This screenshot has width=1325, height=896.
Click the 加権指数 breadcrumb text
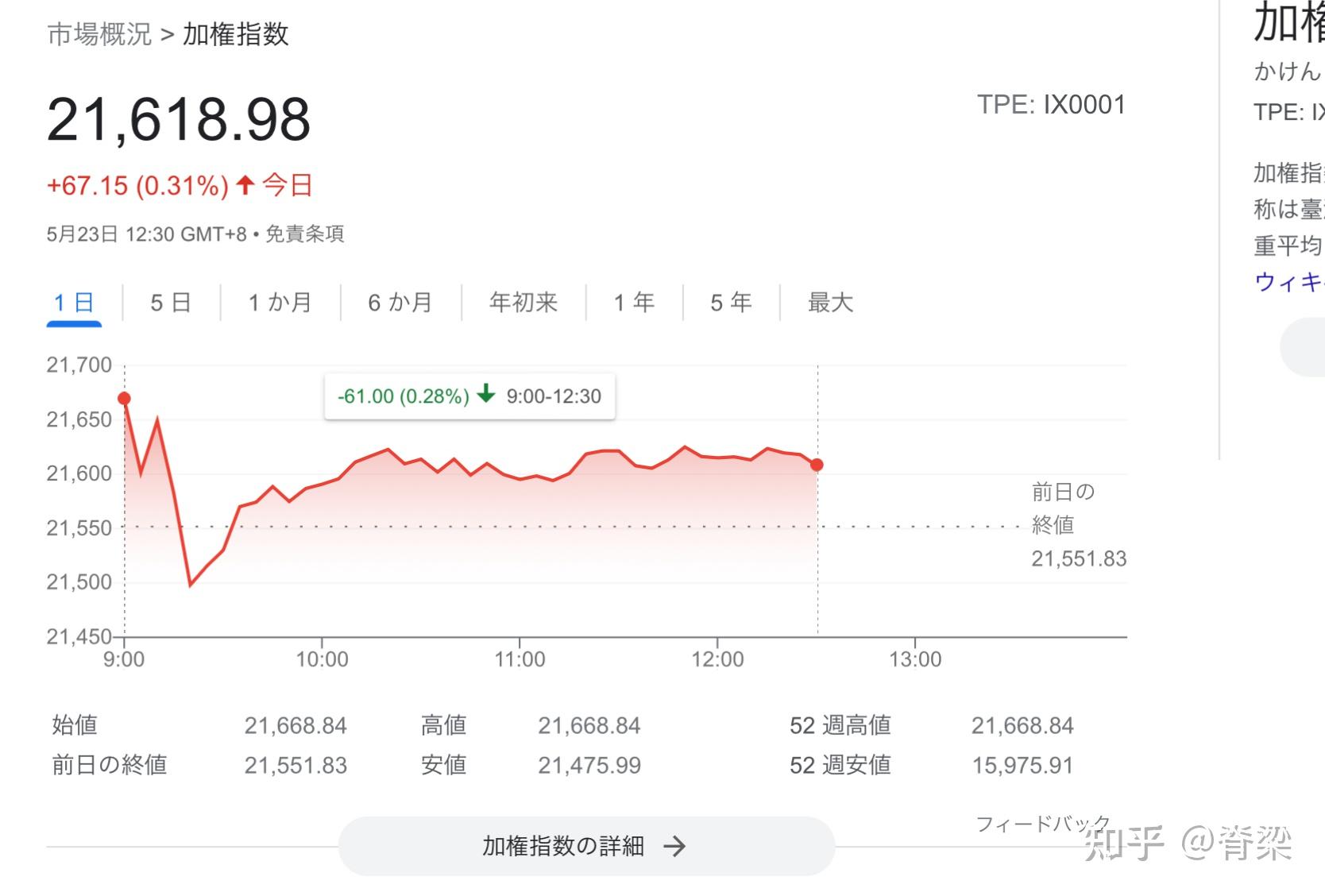click(236, 34)
